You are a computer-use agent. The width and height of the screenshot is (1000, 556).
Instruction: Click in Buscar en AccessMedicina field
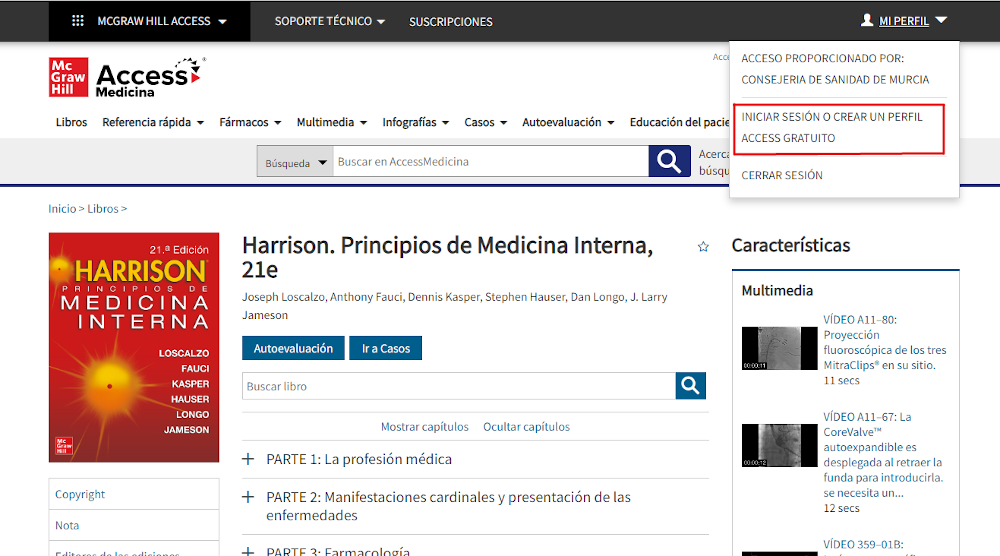click(490, 161)
